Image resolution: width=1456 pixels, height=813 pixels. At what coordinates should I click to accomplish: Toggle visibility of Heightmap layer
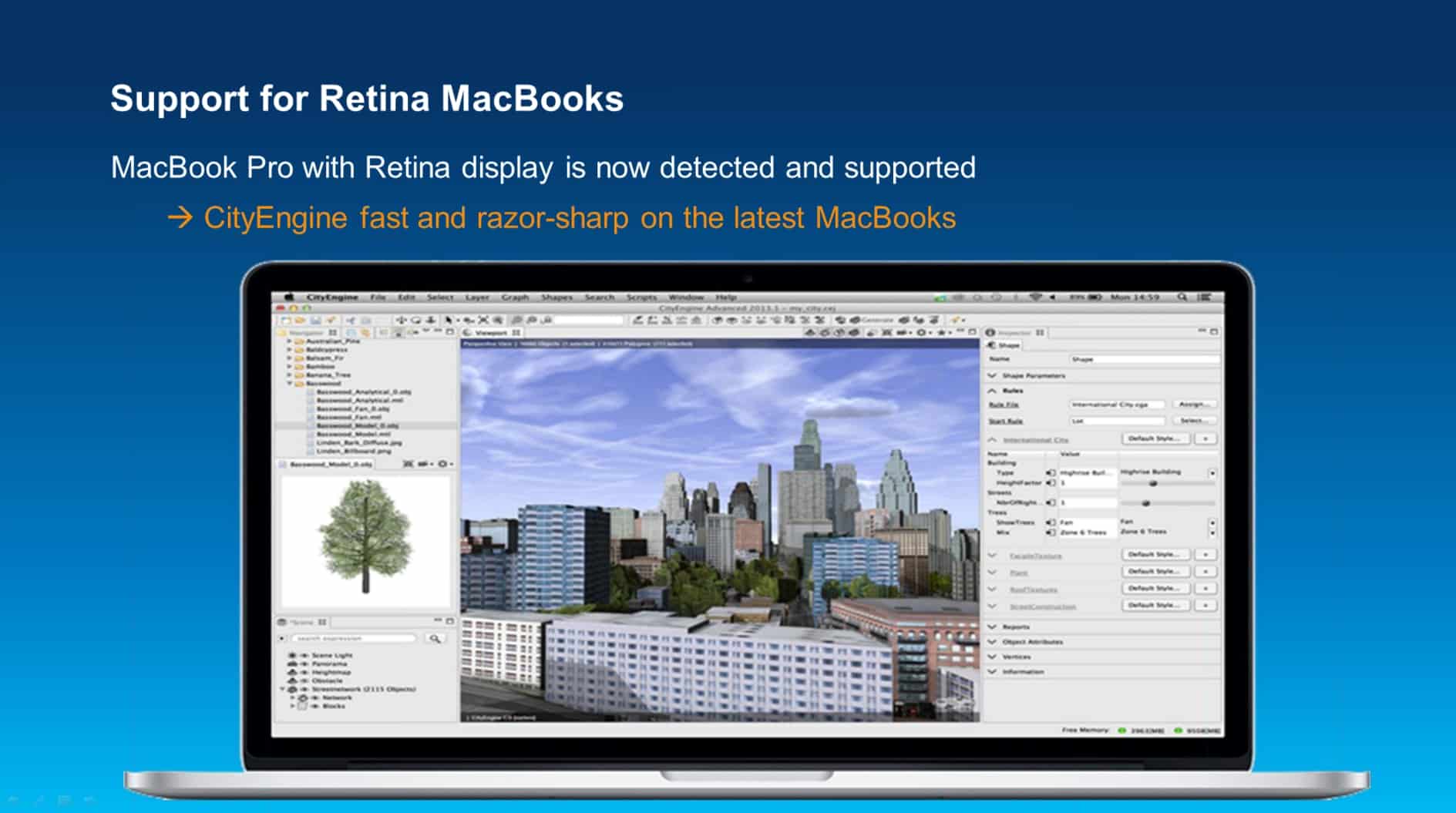click(304, 672)
